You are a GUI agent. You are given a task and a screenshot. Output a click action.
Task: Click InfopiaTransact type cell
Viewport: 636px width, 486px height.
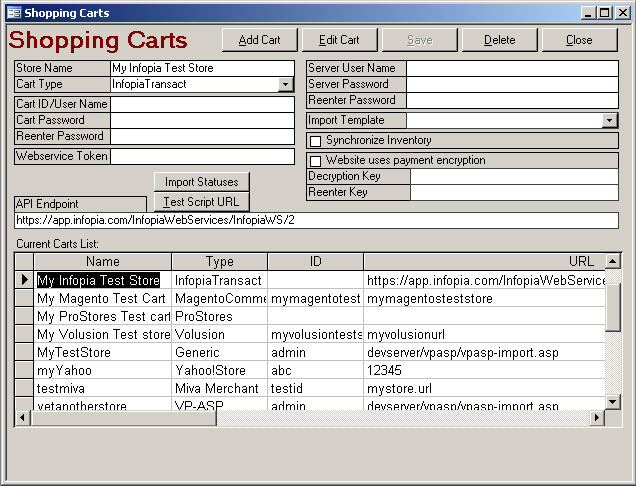click(x=218, y=280)
